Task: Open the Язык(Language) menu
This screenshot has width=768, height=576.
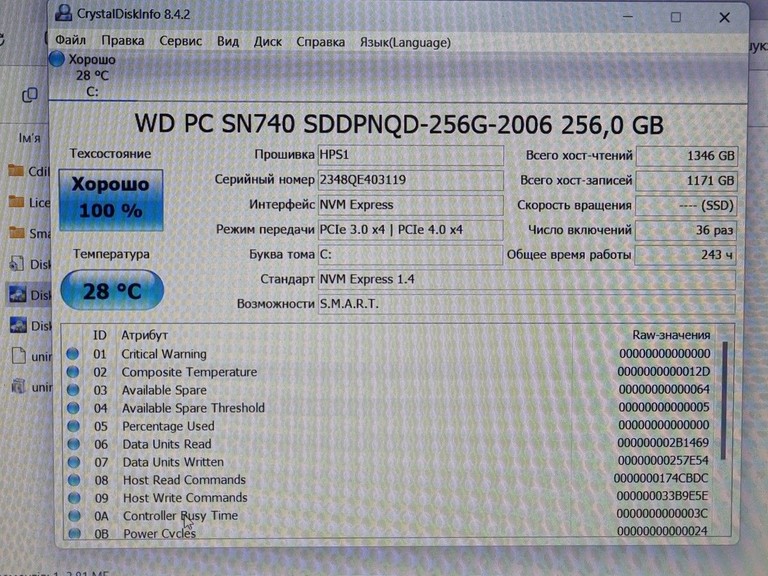Action: click(x=405, y=43)
